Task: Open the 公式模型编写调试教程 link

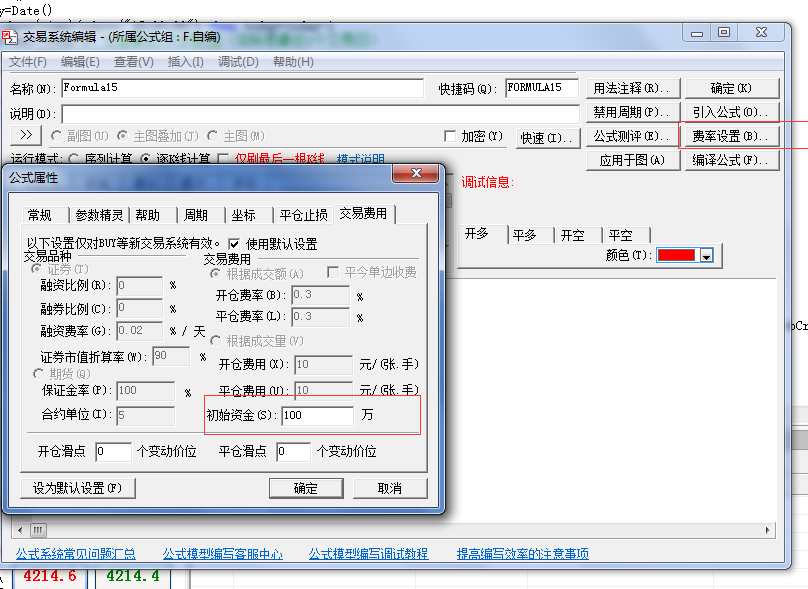Action: [368, 553]
